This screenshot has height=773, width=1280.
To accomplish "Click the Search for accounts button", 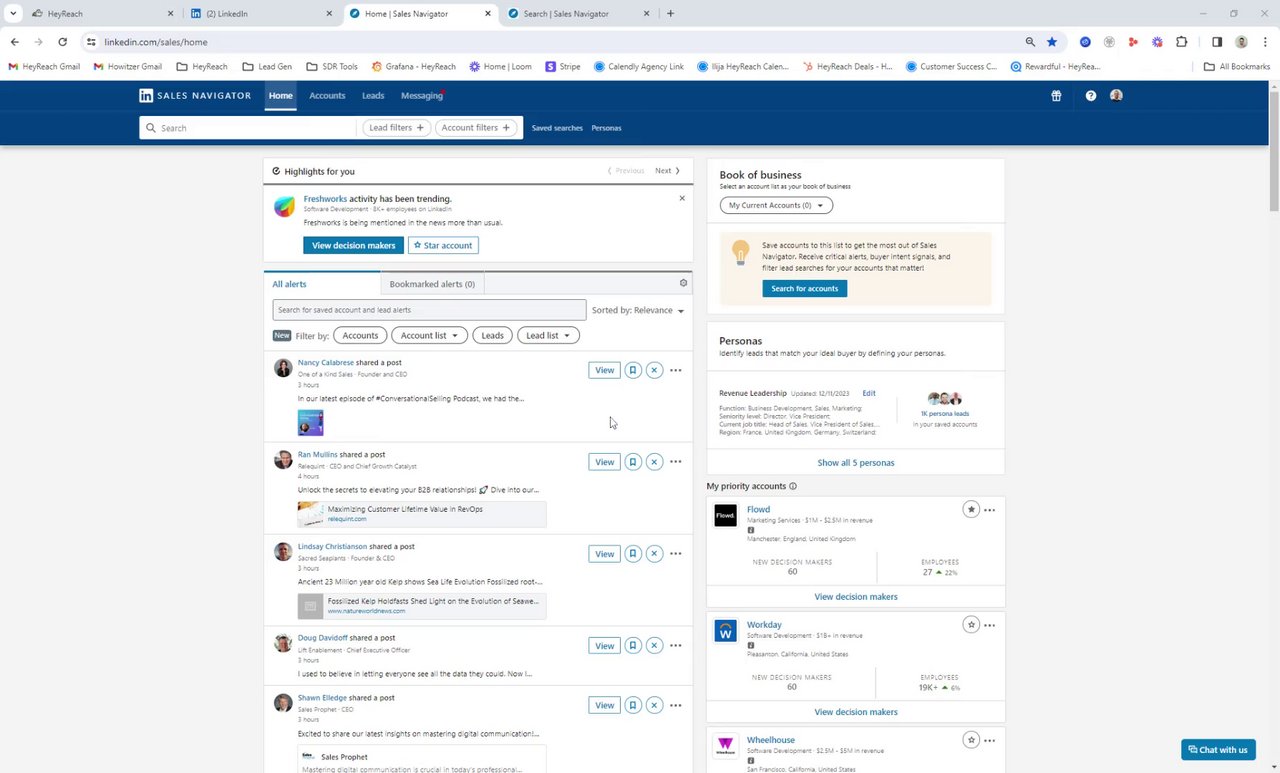I will pos(805,289).
